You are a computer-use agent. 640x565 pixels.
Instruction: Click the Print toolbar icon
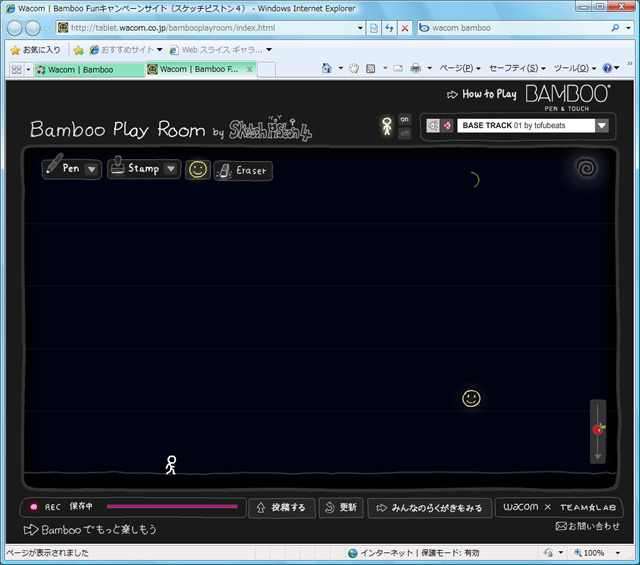[416, 68]
